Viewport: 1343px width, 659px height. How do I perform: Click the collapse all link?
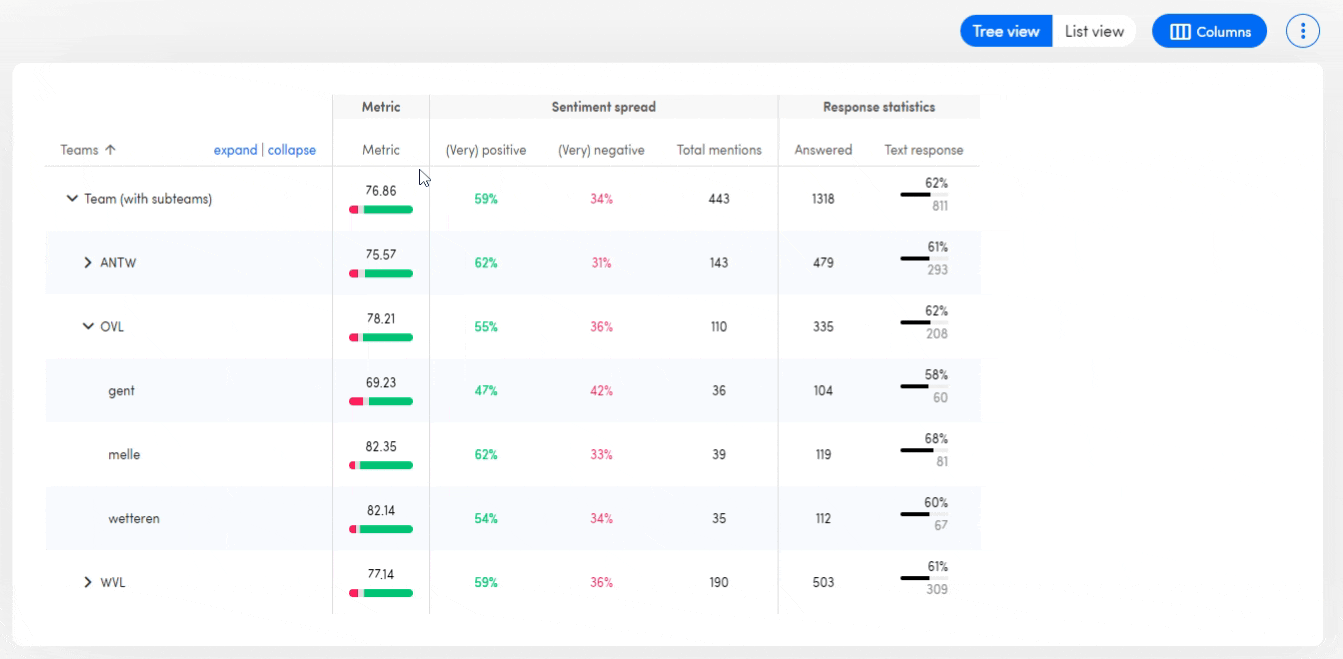click(x=291, y=150)
